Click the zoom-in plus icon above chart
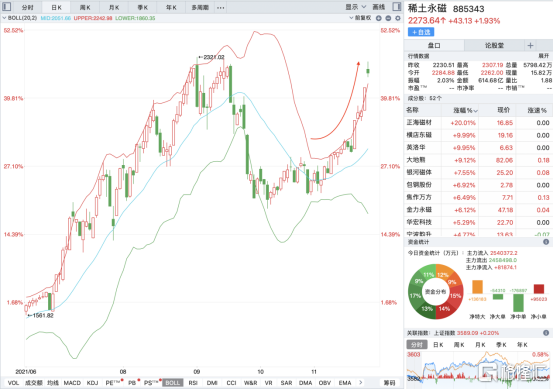 pyautogui.click(x=379, y=18)
